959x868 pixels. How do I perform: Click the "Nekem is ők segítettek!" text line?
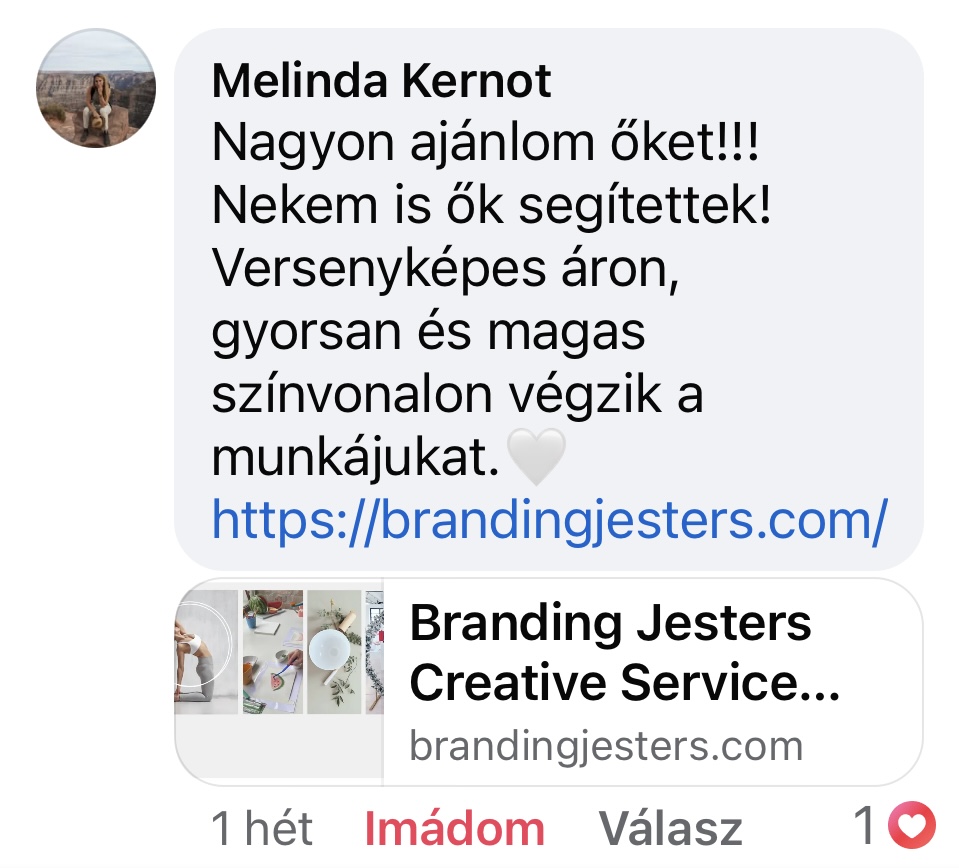[492, 206]
